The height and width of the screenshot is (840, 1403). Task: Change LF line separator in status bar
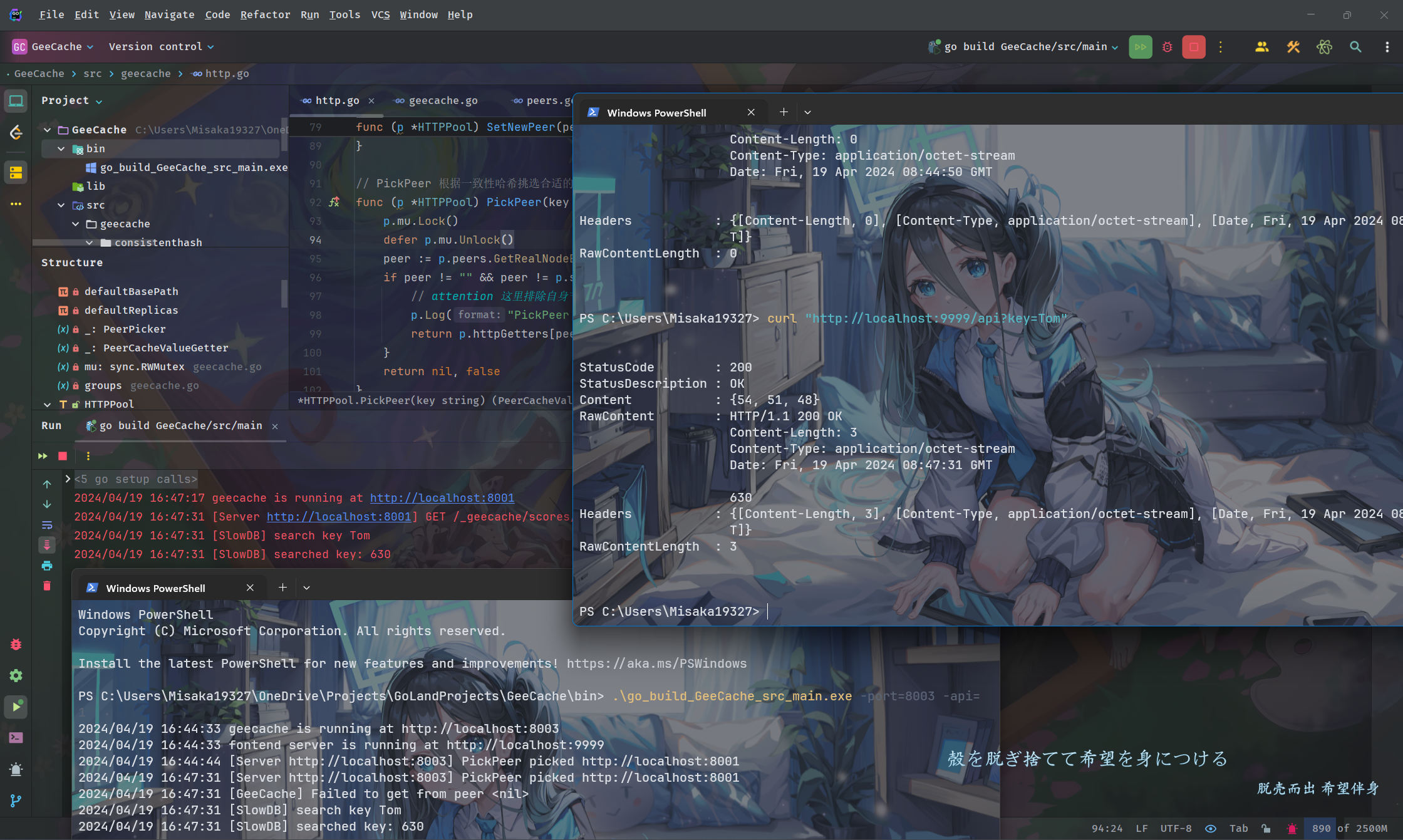[1142, 828]
